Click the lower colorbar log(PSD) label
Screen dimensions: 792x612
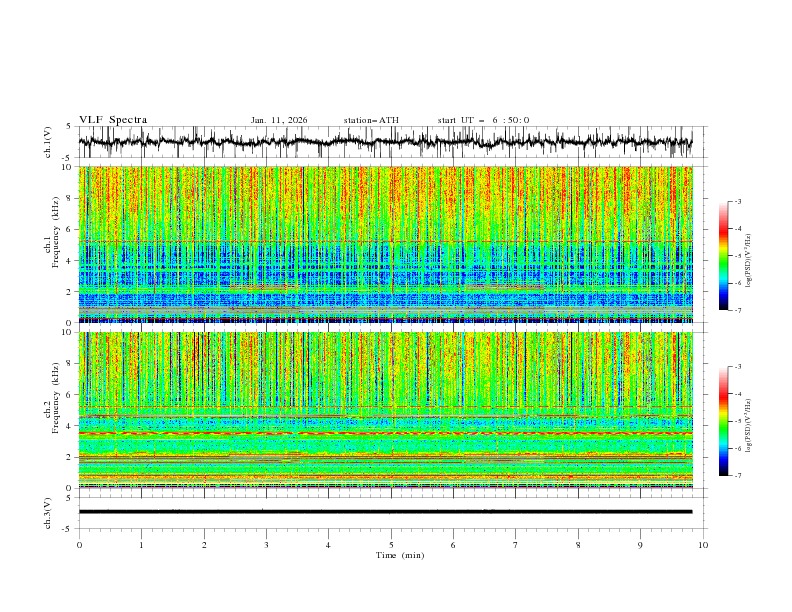[748, 426]
